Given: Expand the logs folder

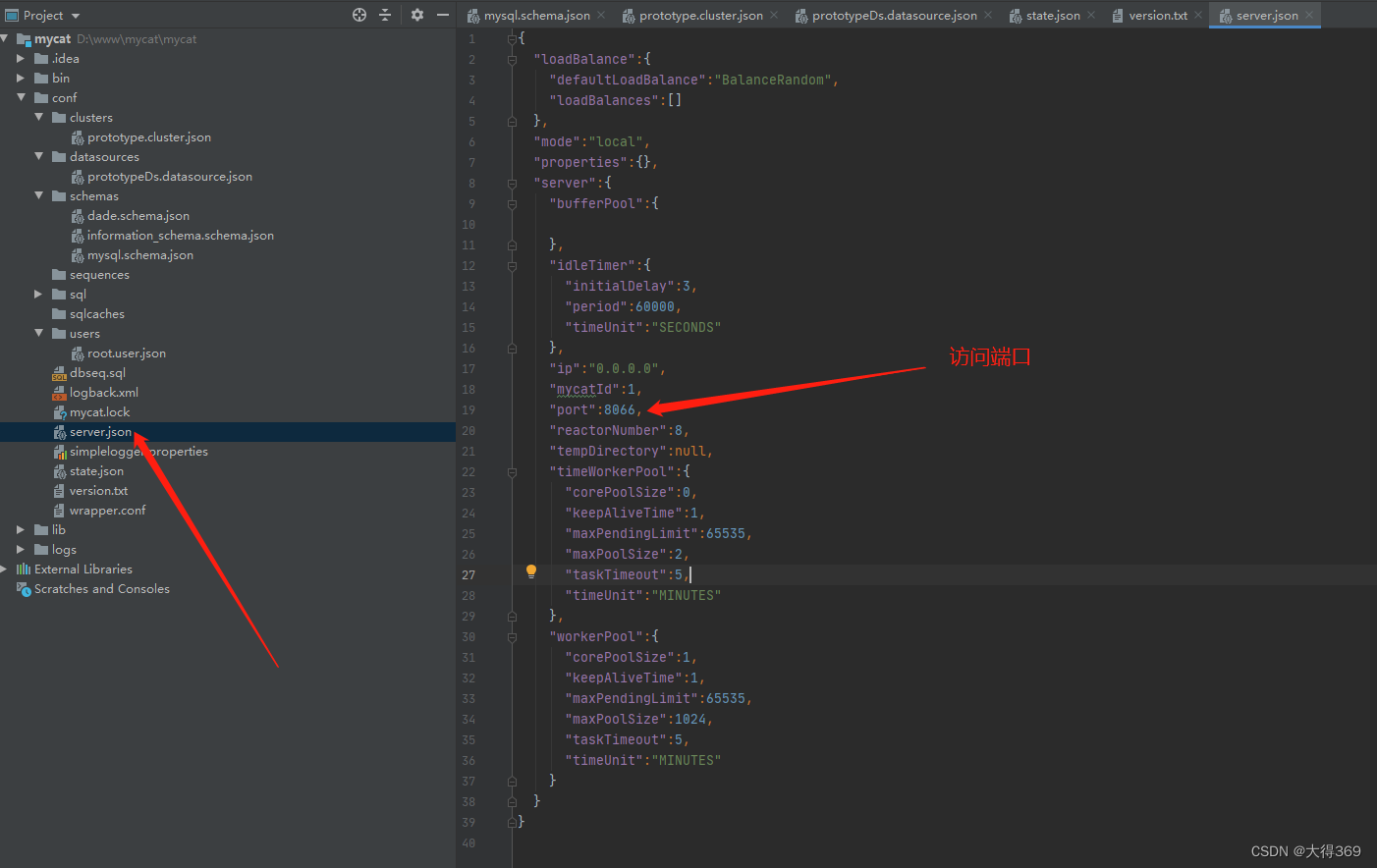Looking at the screenshot, I should tap(21, 550).
